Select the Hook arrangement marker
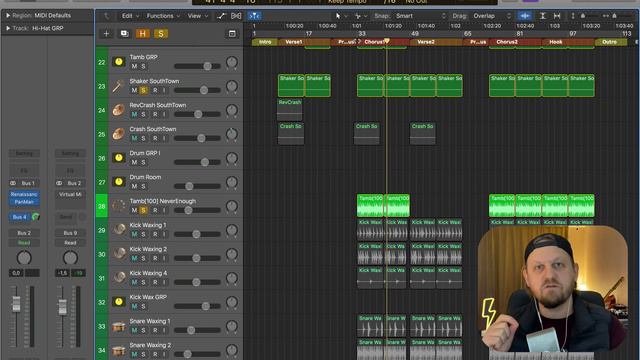Image resolution: width=640 pixels, height=360 pixels. [x=556, y=42]
